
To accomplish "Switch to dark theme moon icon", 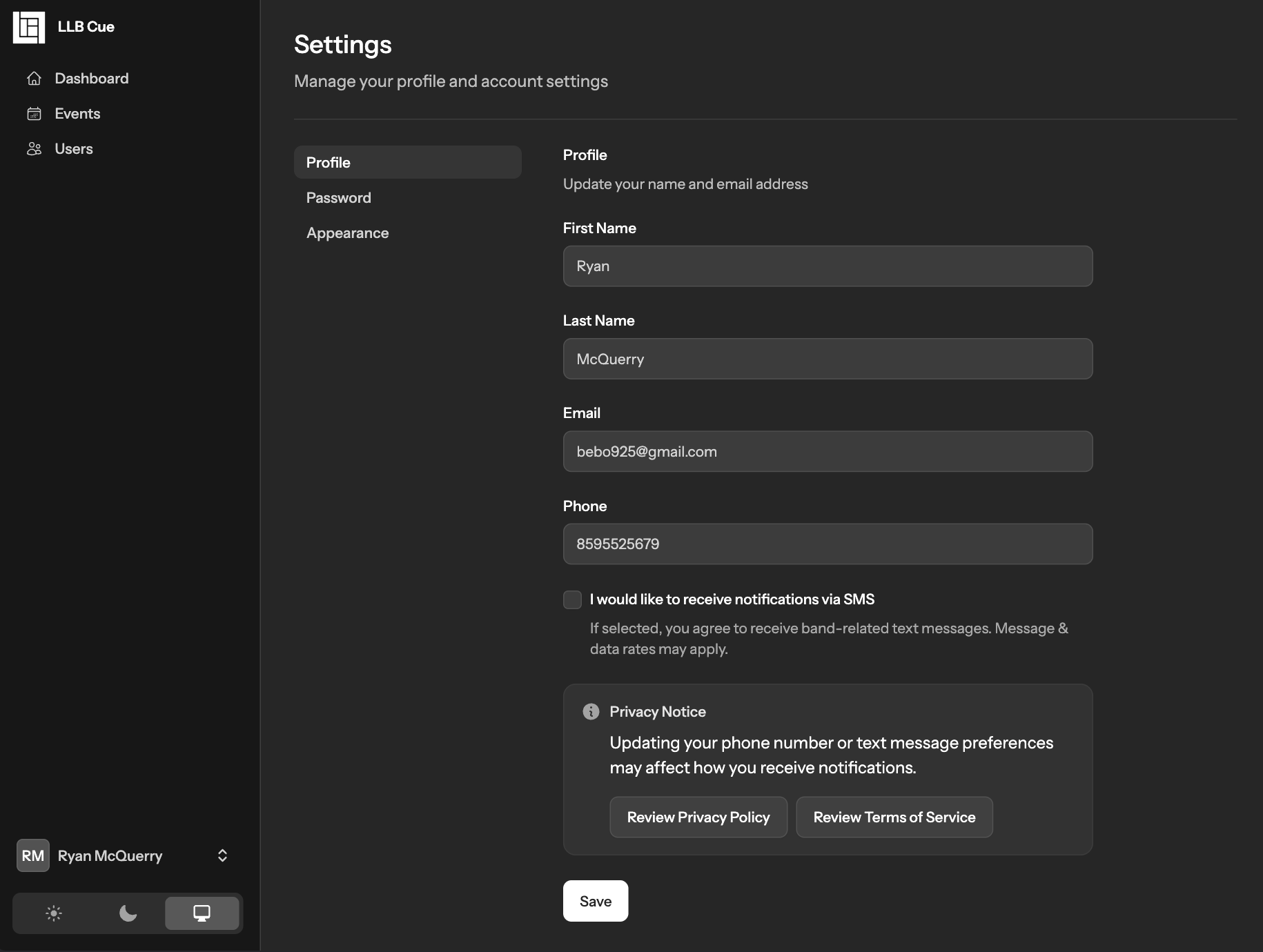I will (x=128, y=913).
